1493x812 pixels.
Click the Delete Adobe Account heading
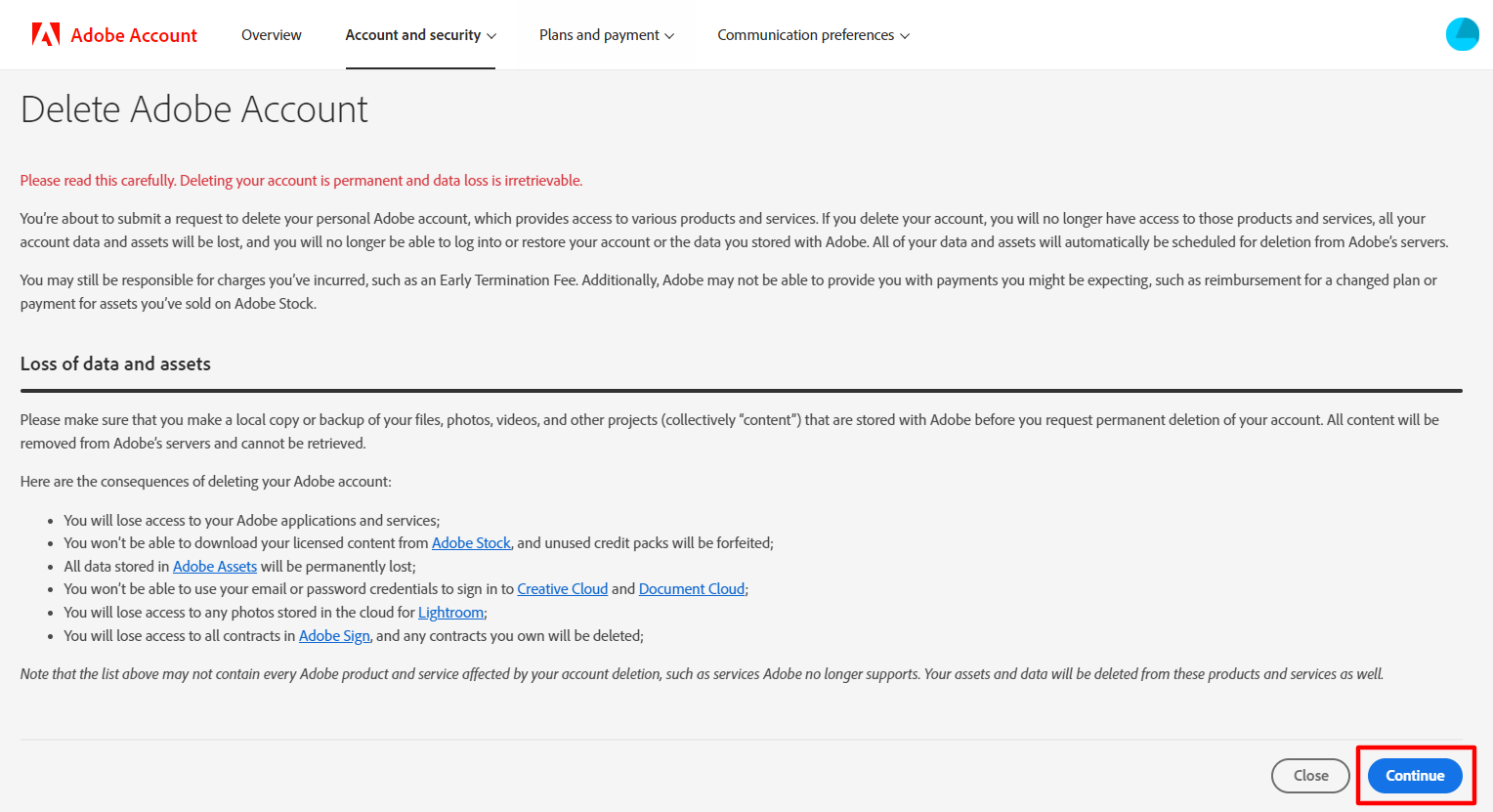pos(194,109)
